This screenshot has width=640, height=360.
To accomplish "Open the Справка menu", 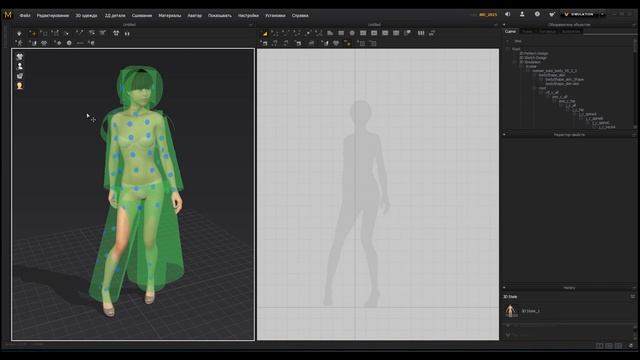I will [x=300, y=16].
